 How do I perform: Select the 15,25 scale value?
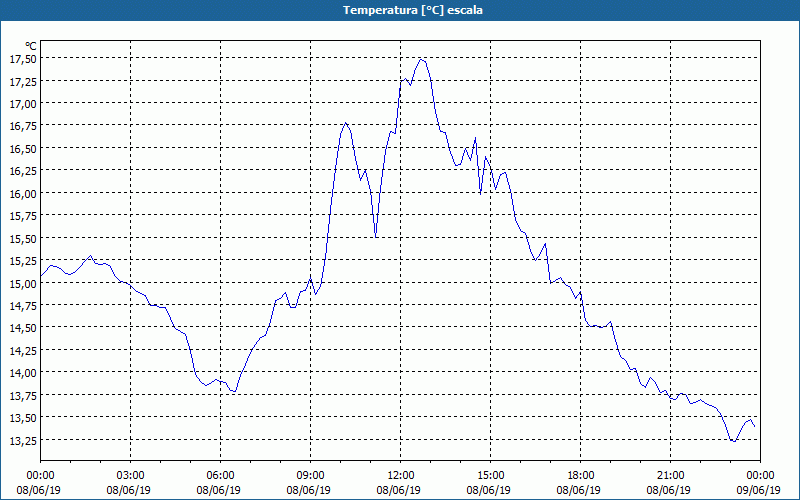pyautogui.click(x=23, y=261)
